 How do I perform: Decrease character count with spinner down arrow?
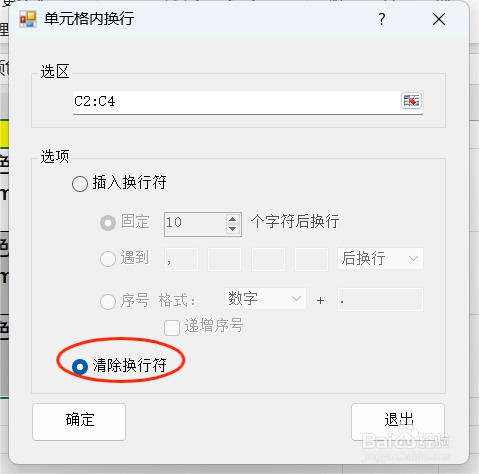(233, 229)
